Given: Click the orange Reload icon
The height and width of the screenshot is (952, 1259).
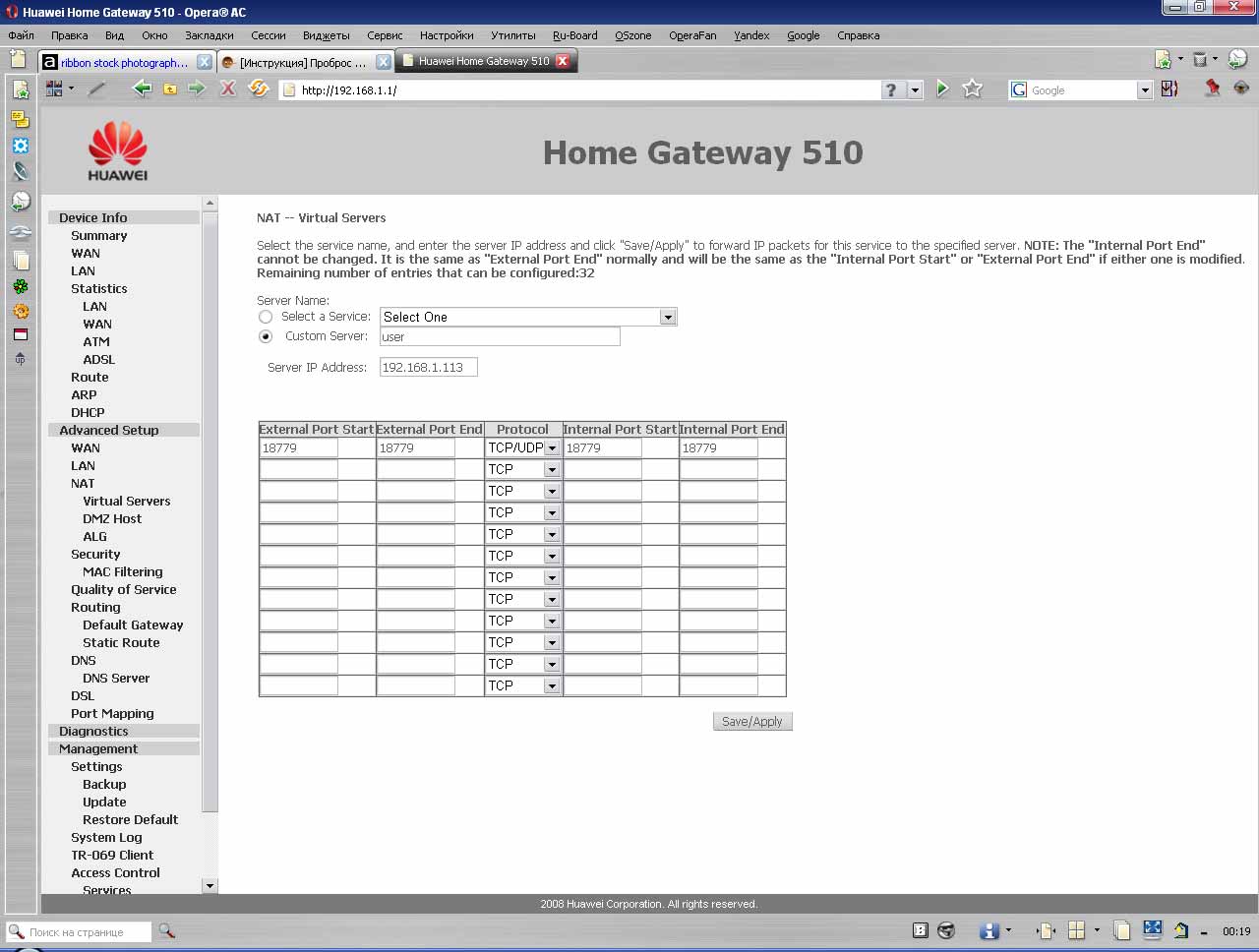Looking at the screenshot, I should click(x=259, y=89).
